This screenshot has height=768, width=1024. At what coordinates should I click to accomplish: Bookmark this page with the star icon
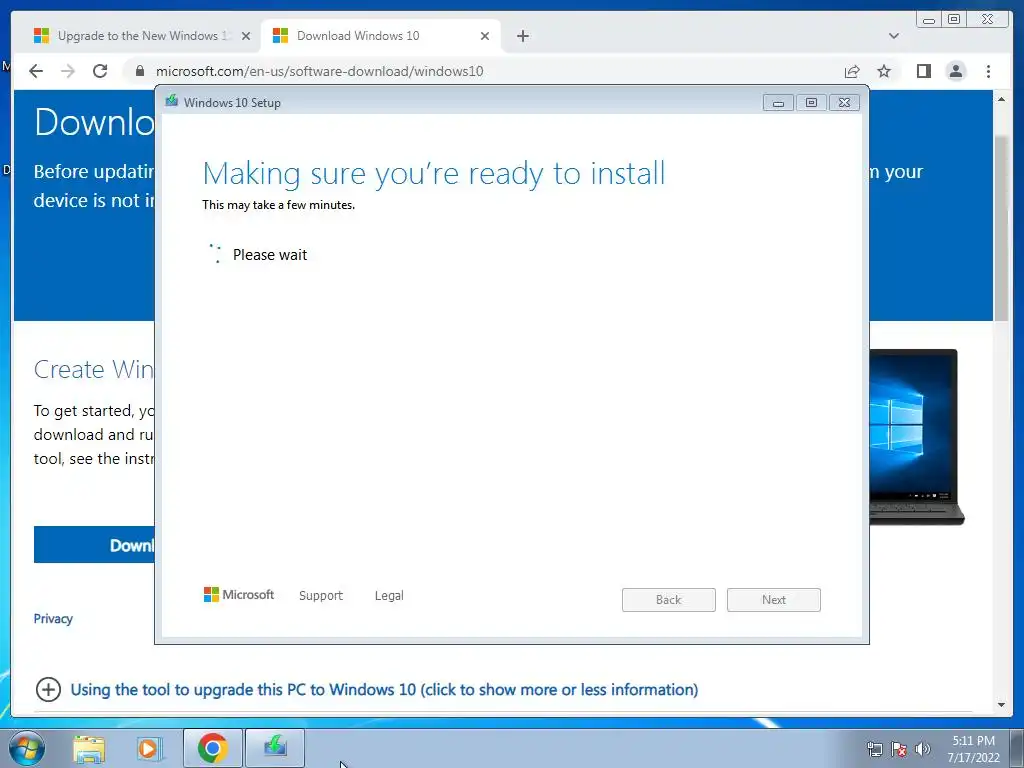coord(884,71)
